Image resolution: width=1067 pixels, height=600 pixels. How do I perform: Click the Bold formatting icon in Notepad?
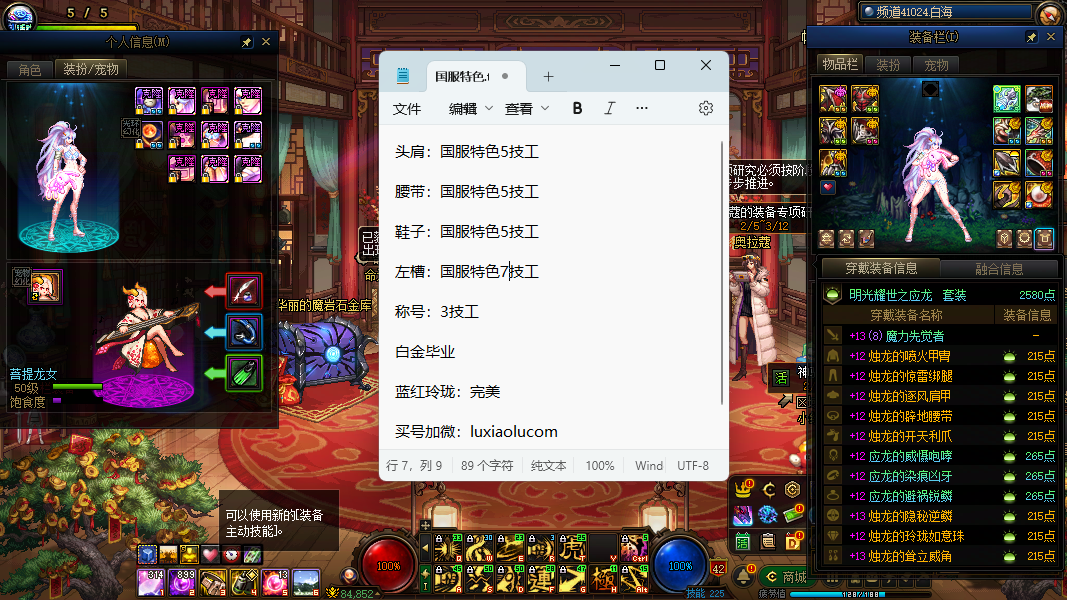pos(577,108)
